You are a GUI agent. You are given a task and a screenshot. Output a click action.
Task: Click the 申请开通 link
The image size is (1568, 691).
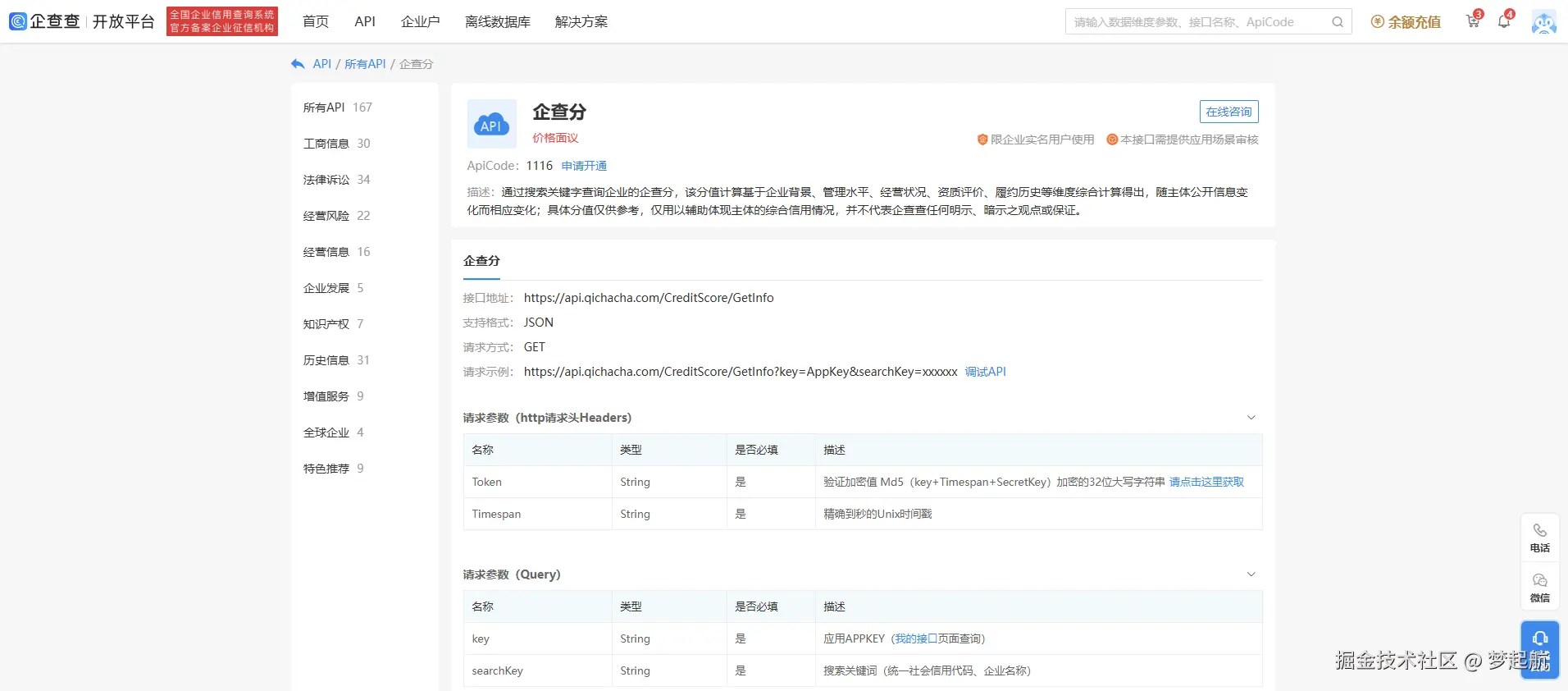[x=584, y=166]
